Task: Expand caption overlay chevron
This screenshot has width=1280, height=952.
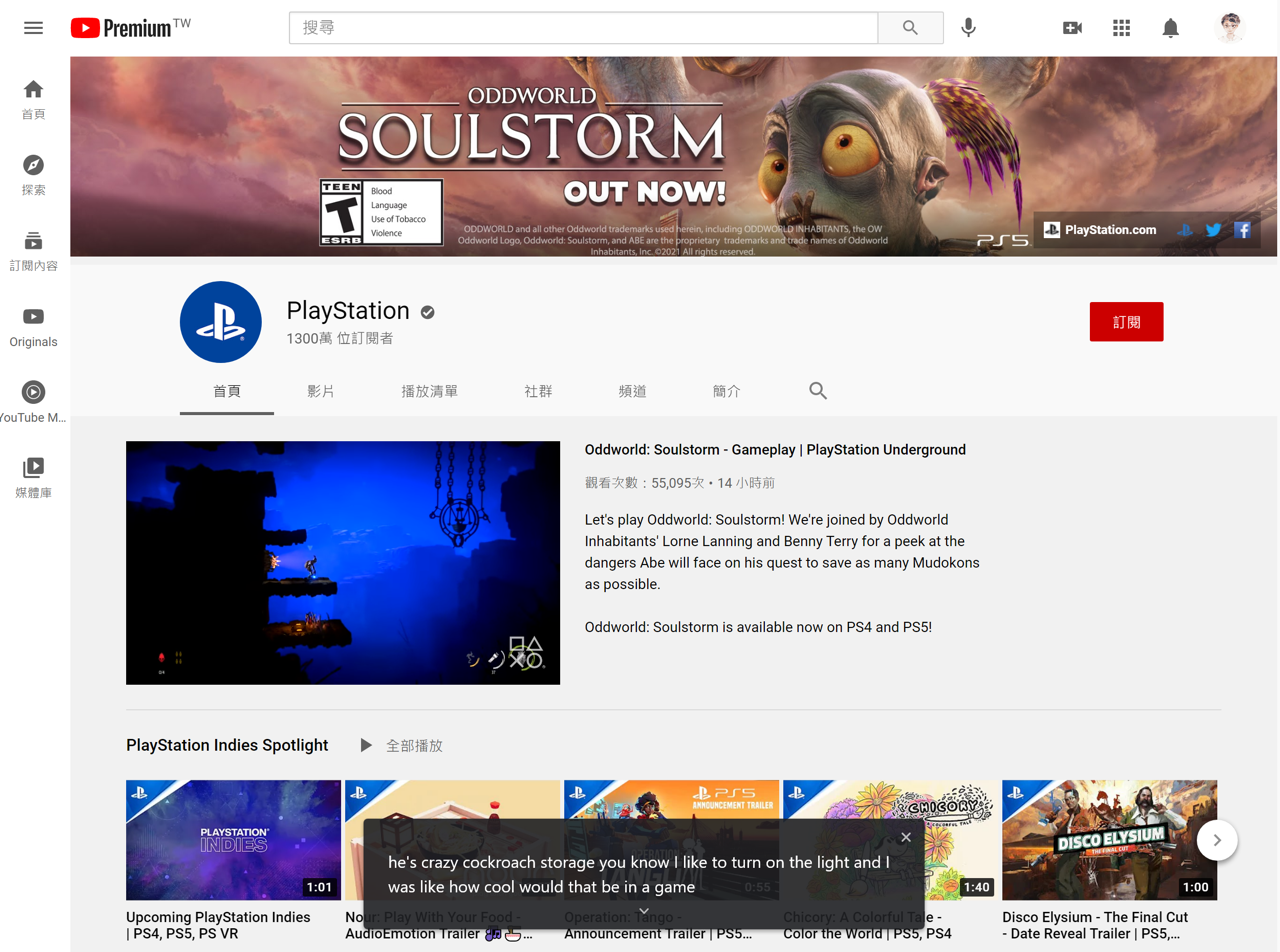Action: pos(644,911)
